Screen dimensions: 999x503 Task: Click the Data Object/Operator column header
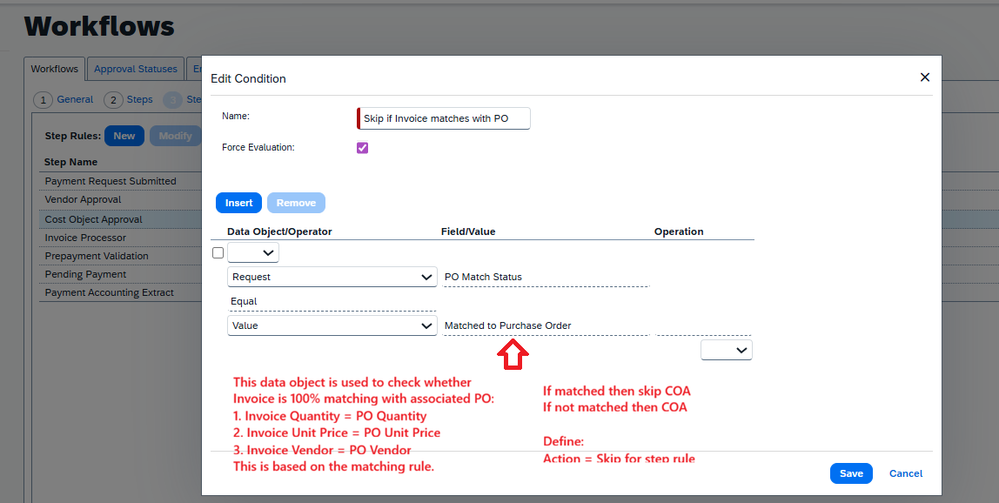[280, 231]
